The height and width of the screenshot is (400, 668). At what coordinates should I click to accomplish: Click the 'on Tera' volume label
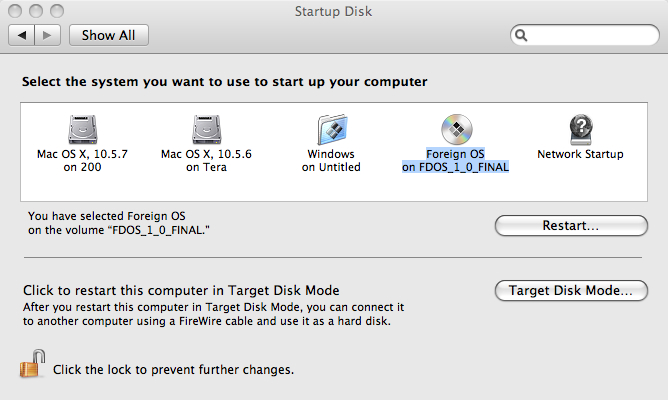click(206, 167)
